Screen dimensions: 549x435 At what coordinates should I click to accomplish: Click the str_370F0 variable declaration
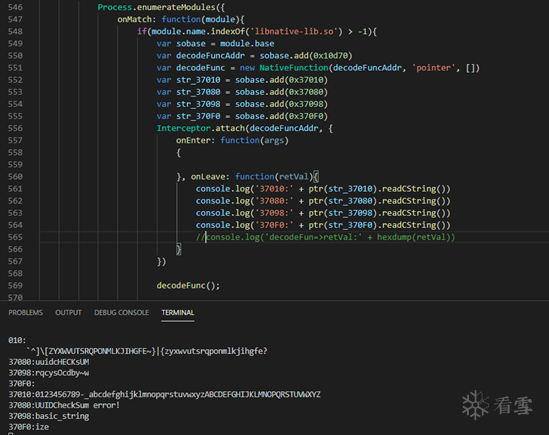click(x=198, y=116)
